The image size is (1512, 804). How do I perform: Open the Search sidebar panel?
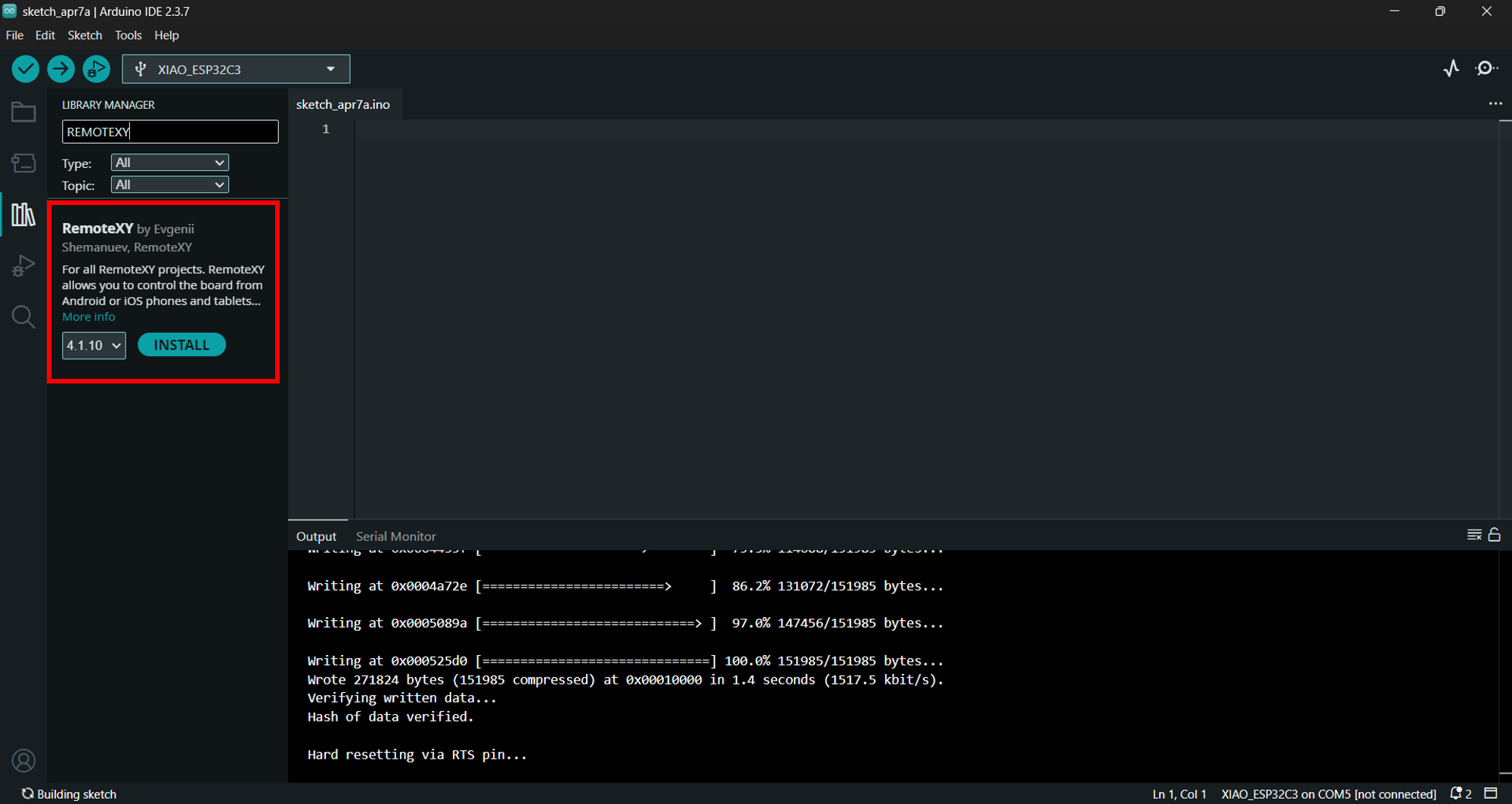coord(23,316)
